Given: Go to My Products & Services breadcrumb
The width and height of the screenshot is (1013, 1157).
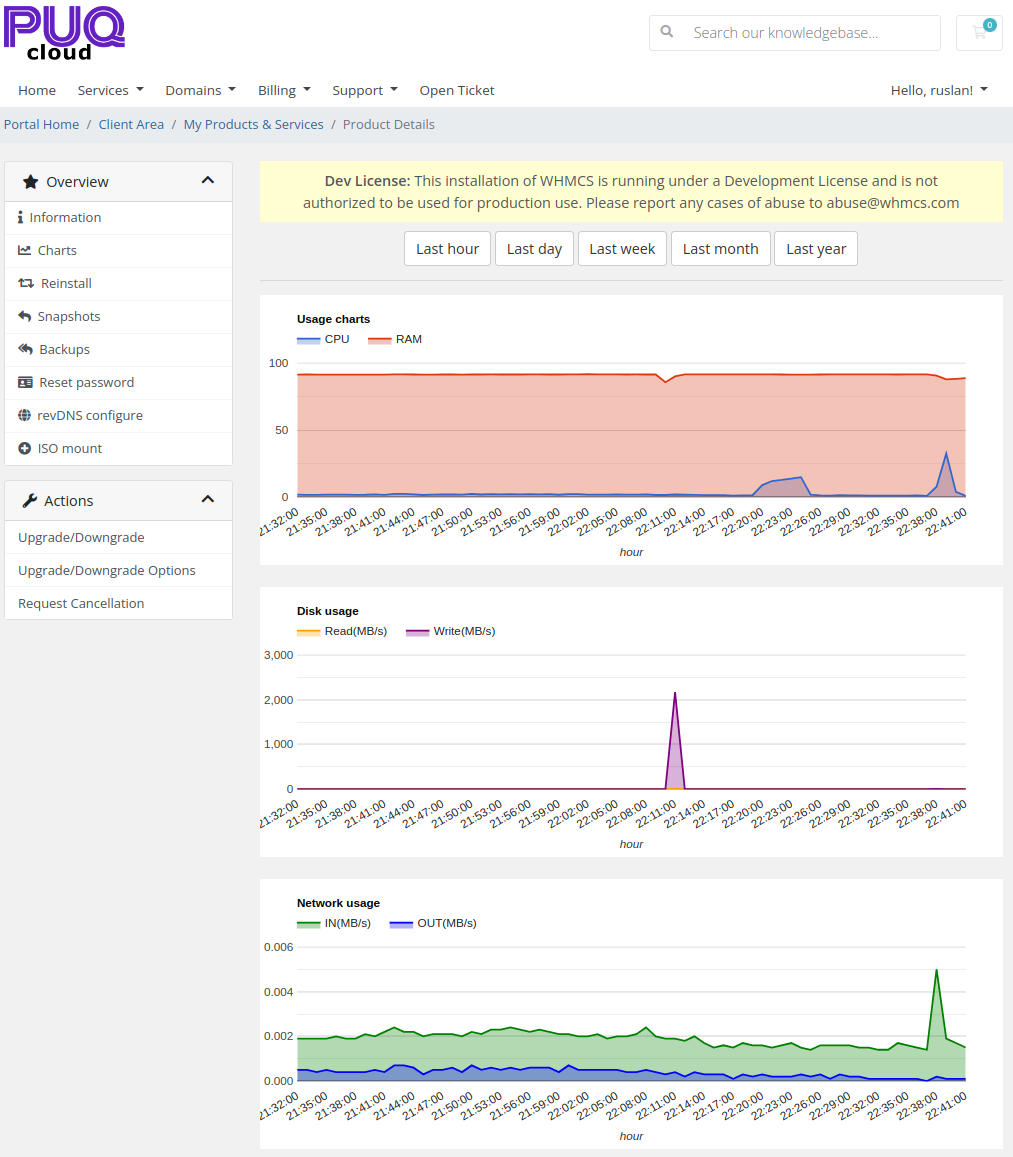Looking at the screenshot, I should [253, 125].
